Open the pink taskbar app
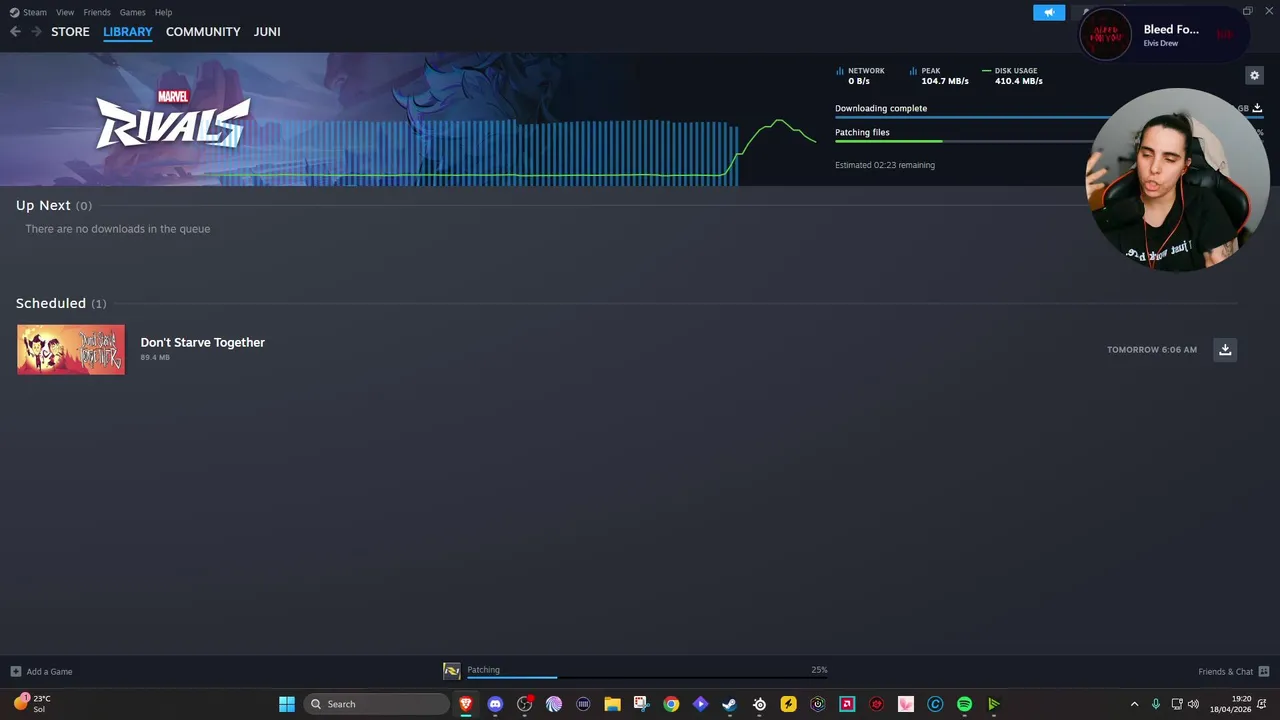1280x720 pixels. click(906, 704)
